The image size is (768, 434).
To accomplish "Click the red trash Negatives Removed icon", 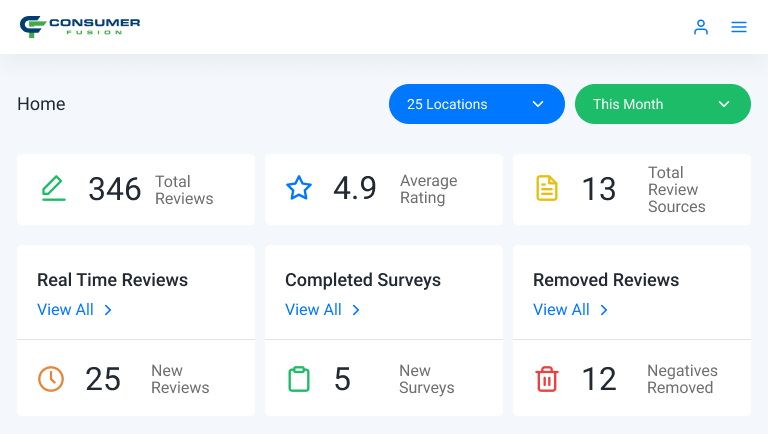I will click(547, 379).
